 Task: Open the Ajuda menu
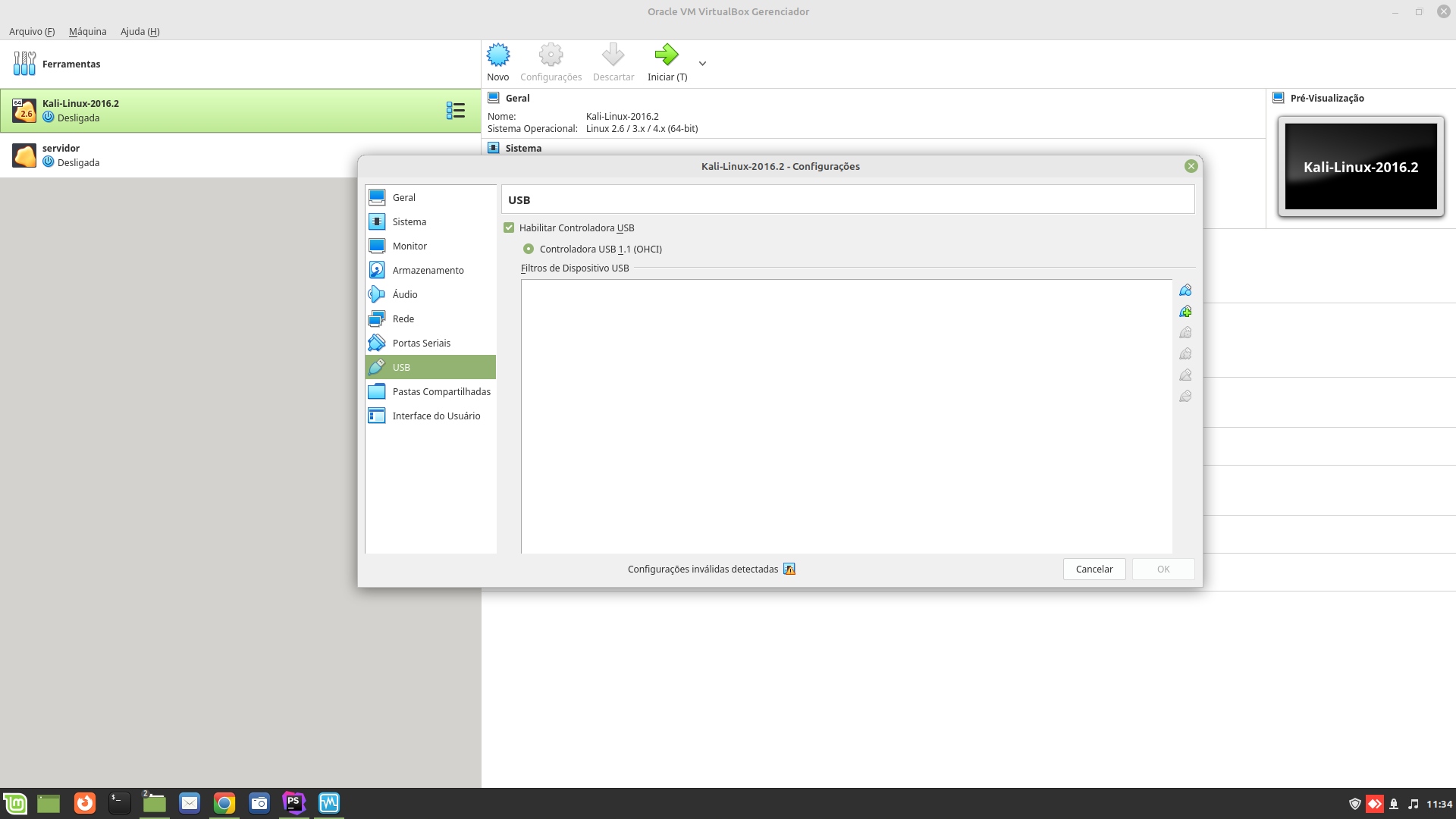[x=140, y=31]
